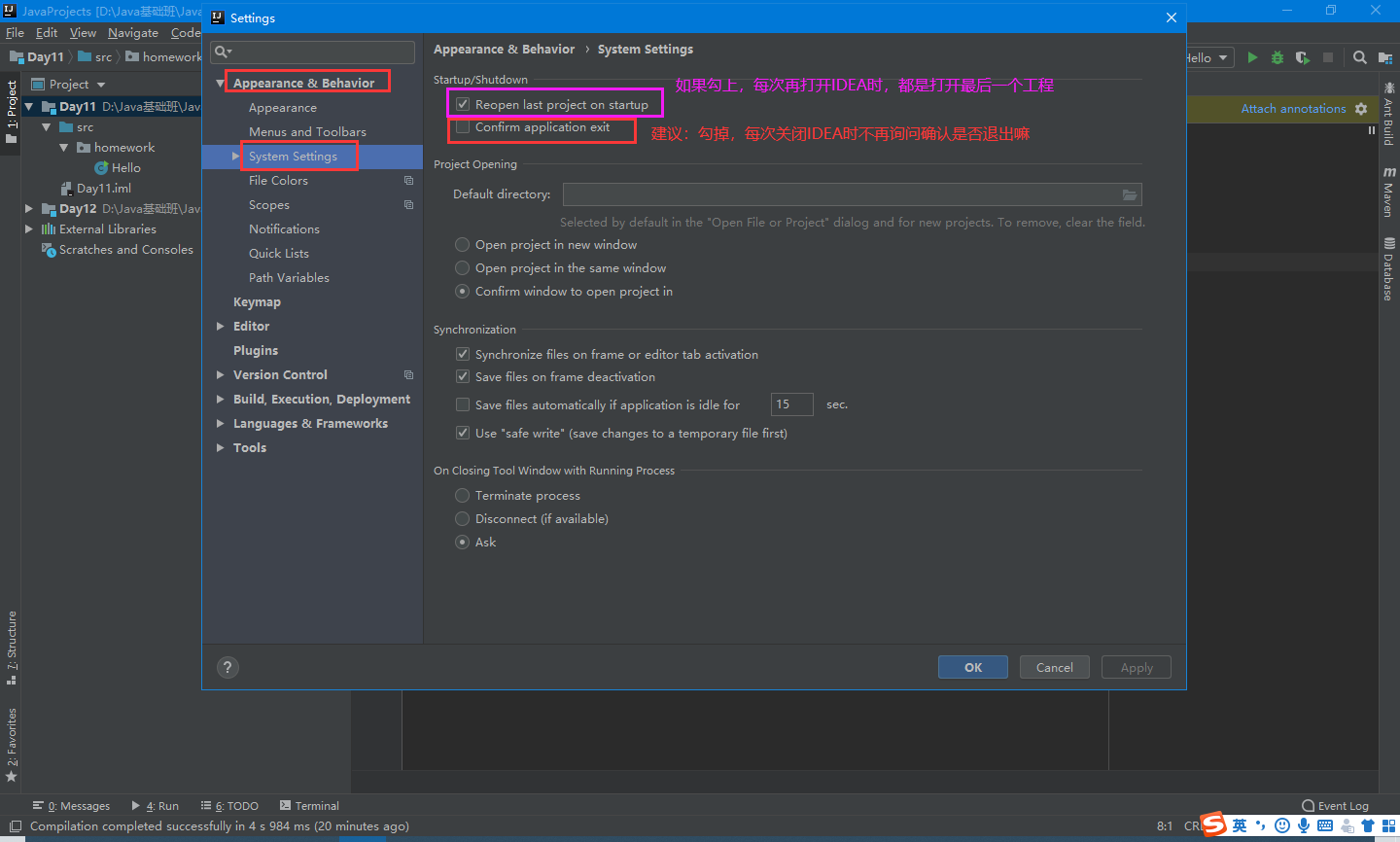Expand the Tools settings group
This screenshot has width=1400, height=842.
(220, 448)
